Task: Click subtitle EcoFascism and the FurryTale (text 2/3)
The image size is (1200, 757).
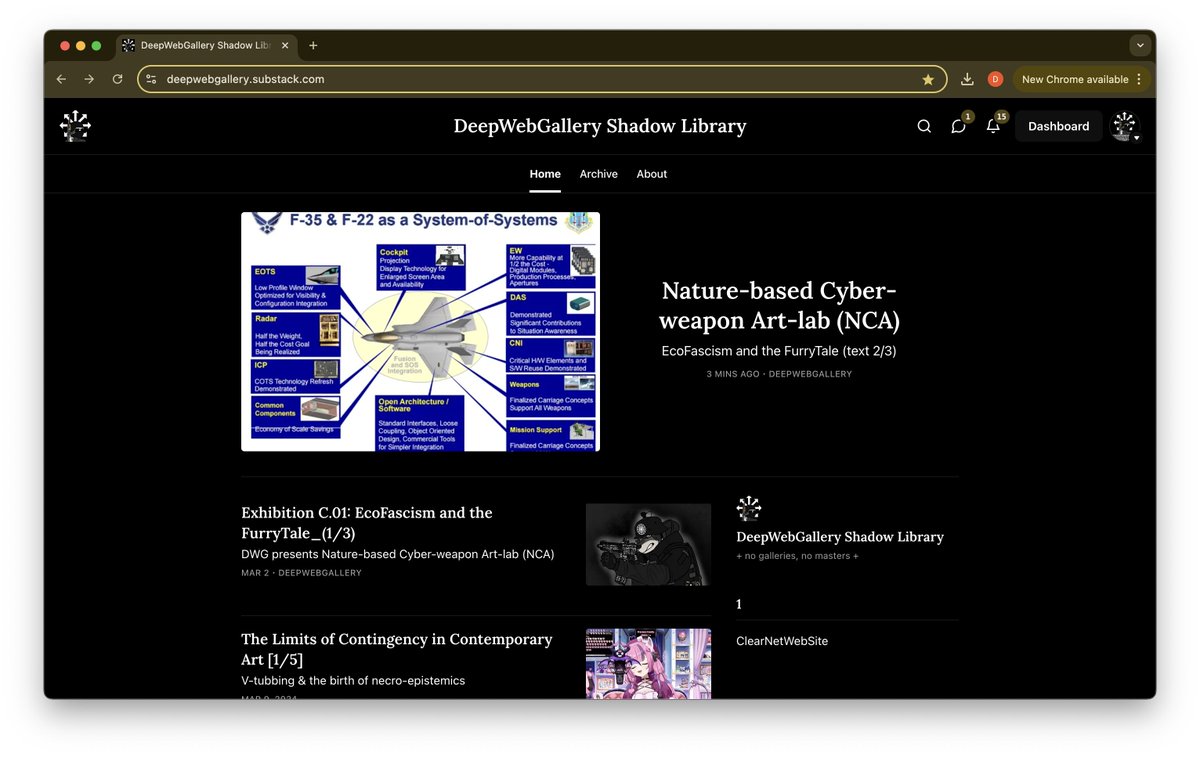Action: click(780, 352)
